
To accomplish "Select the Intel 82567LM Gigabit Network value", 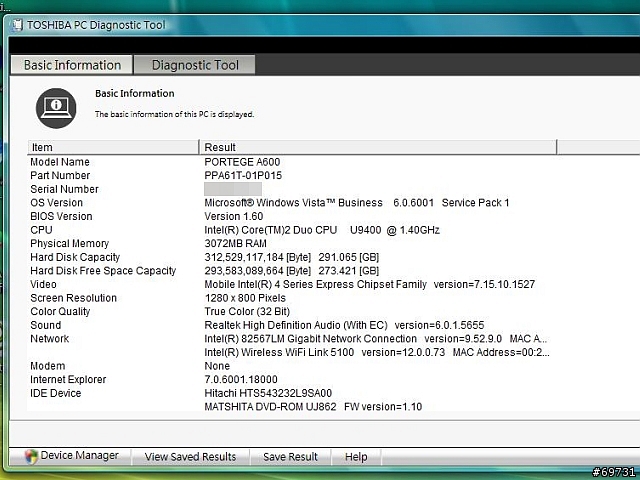I will pos(376,339).
